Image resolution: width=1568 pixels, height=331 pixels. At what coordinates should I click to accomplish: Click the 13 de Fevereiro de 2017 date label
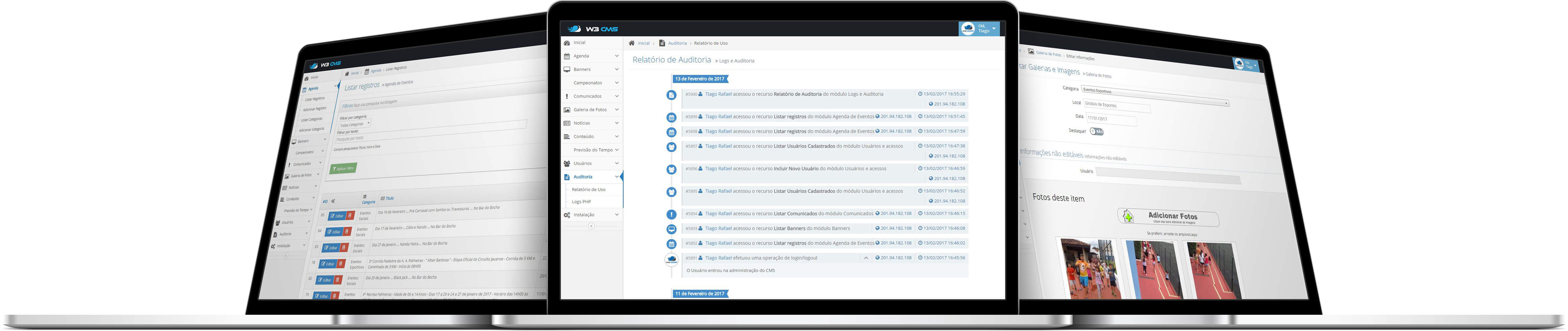tap(700, 79)
